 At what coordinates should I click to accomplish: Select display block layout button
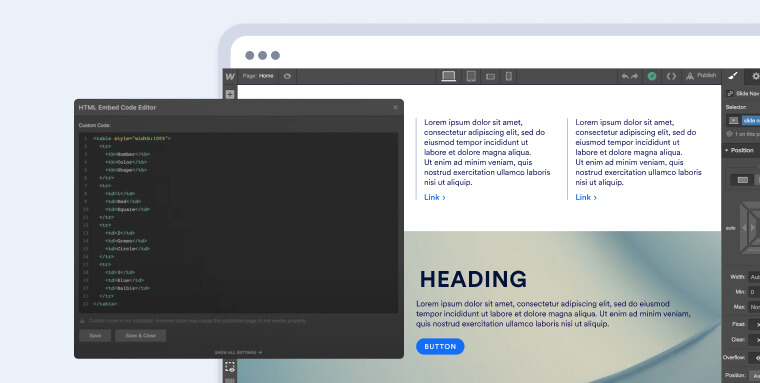click(x=743, y=180)
